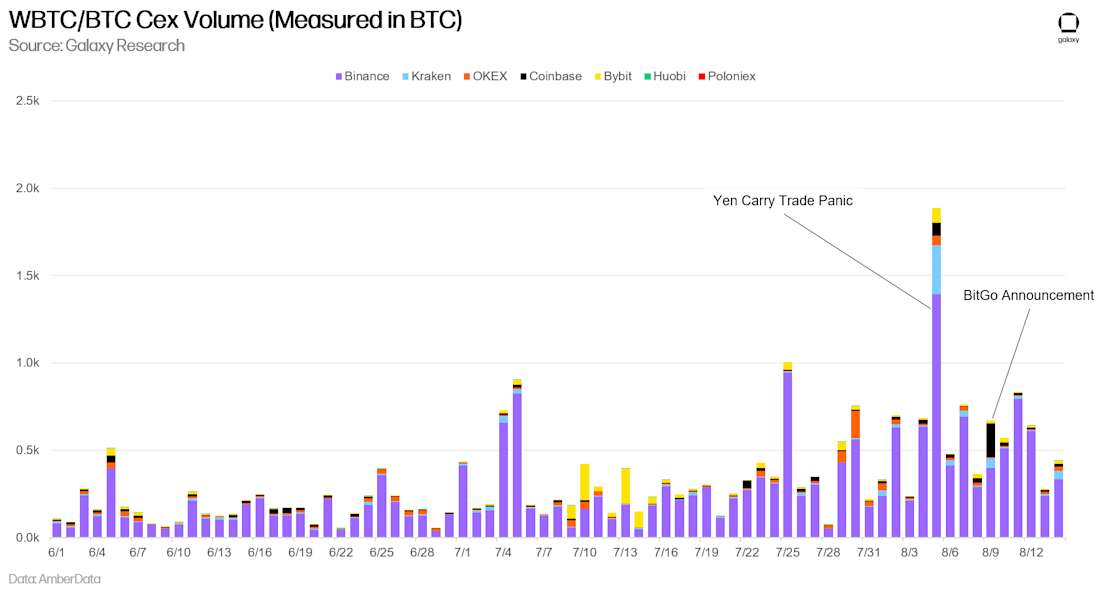Click the 8/6 x-axis date label
Screen dimensions: 1100x590
pos(950,552)
